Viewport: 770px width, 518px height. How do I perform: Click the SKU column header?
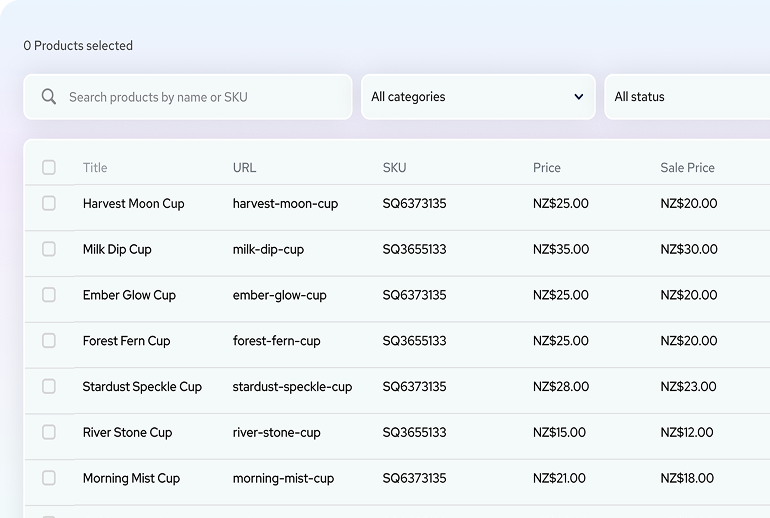[394, 168]
